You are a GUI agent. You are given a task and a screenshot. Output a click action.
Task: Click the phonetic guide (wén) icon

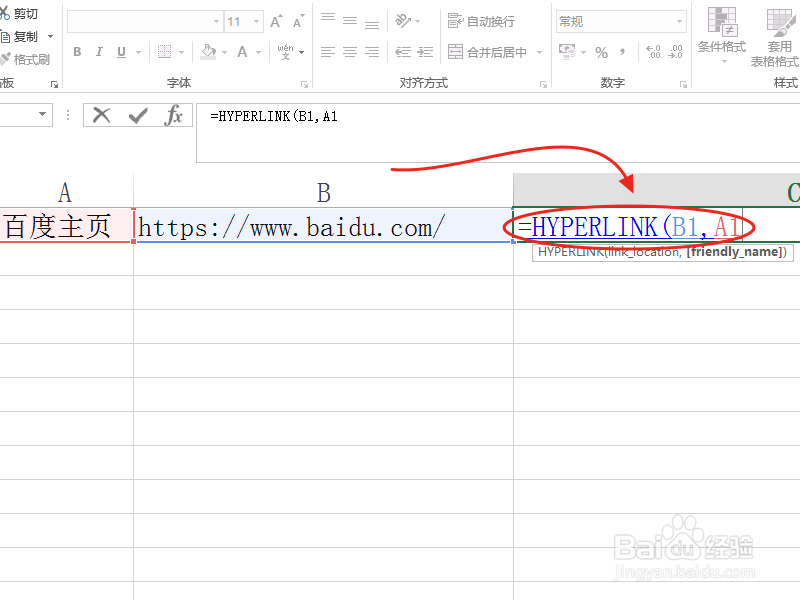285,52
